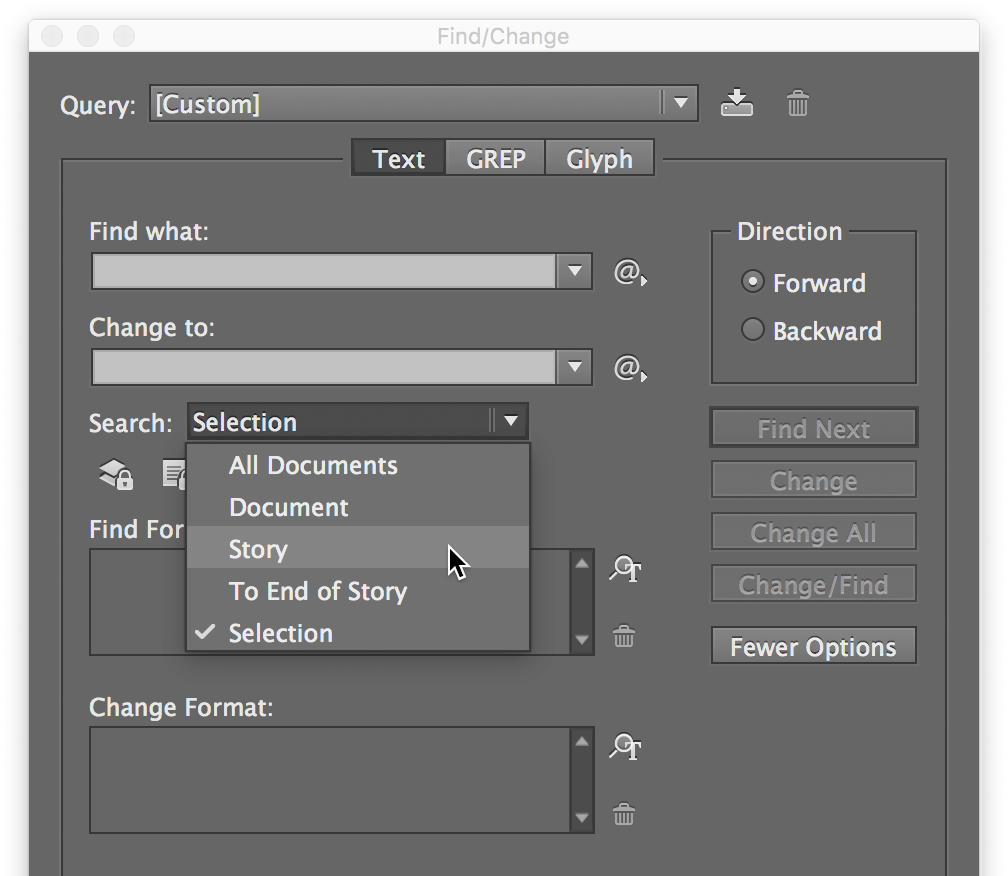Image resolution: width=1008 pixels, height=876 pixels.
Task: Open the Change Format attribute picker icon
Action: [625, 746]
